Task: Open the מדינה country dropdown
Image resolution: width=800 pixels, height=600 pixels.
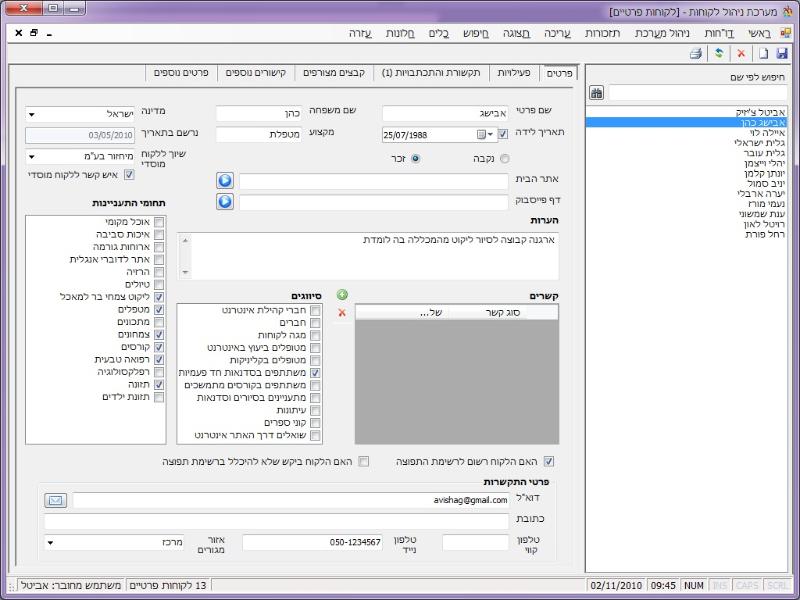Action: 32,114
